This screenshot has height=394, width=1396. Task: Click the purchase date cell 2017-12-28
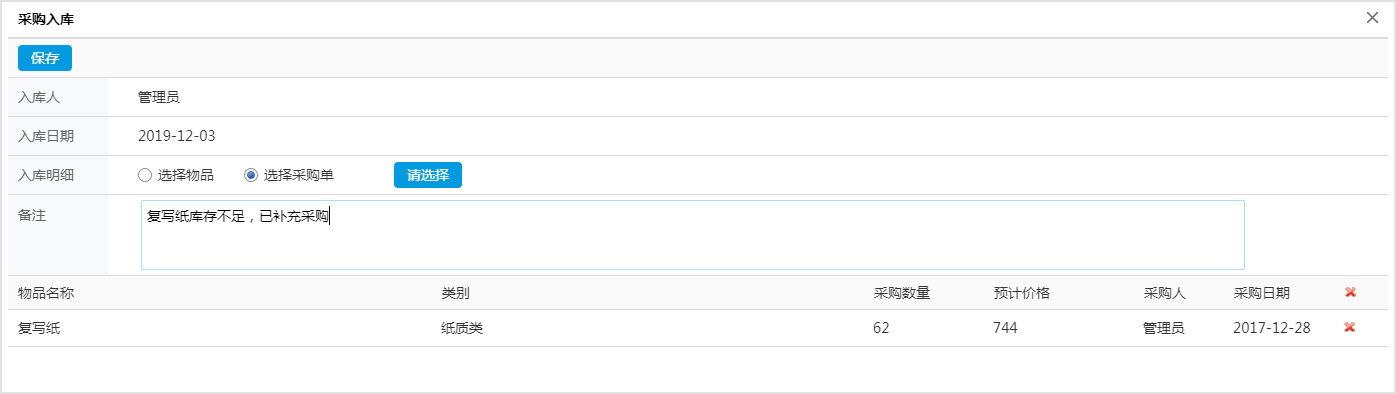tap(1272, 328)
